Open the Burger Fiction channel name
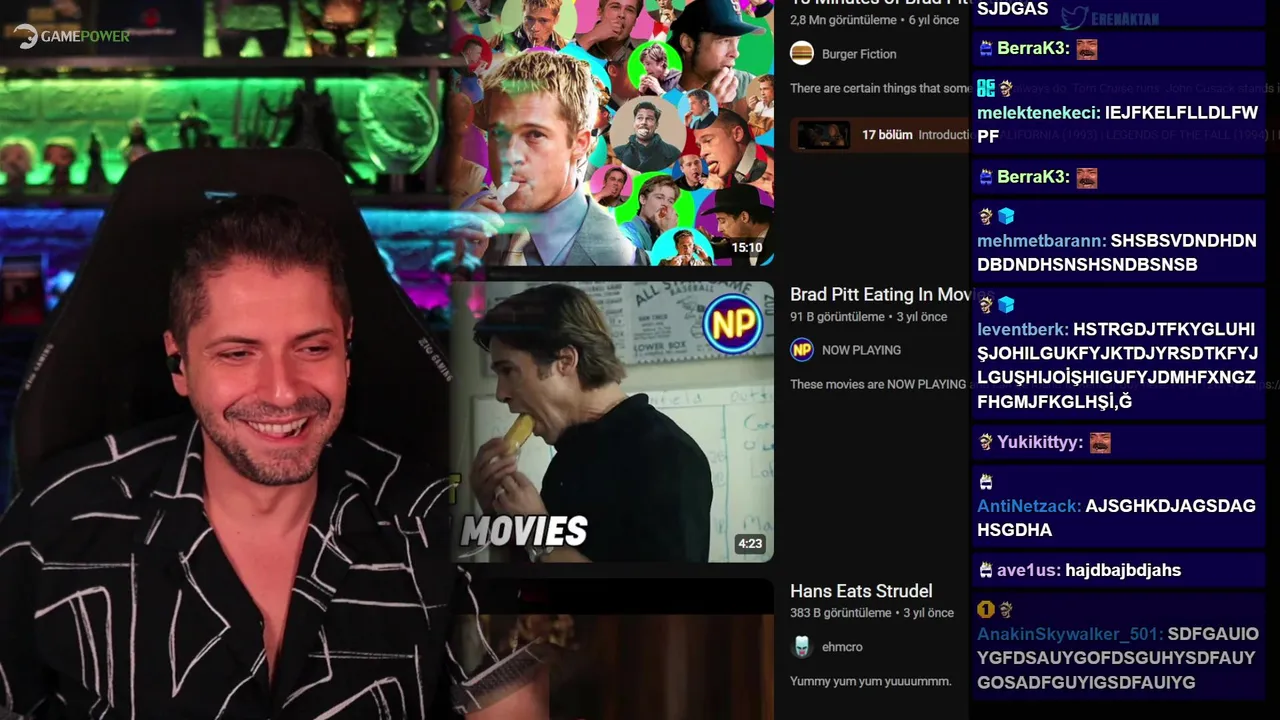 pyautogui.click(x=859, y=54)
